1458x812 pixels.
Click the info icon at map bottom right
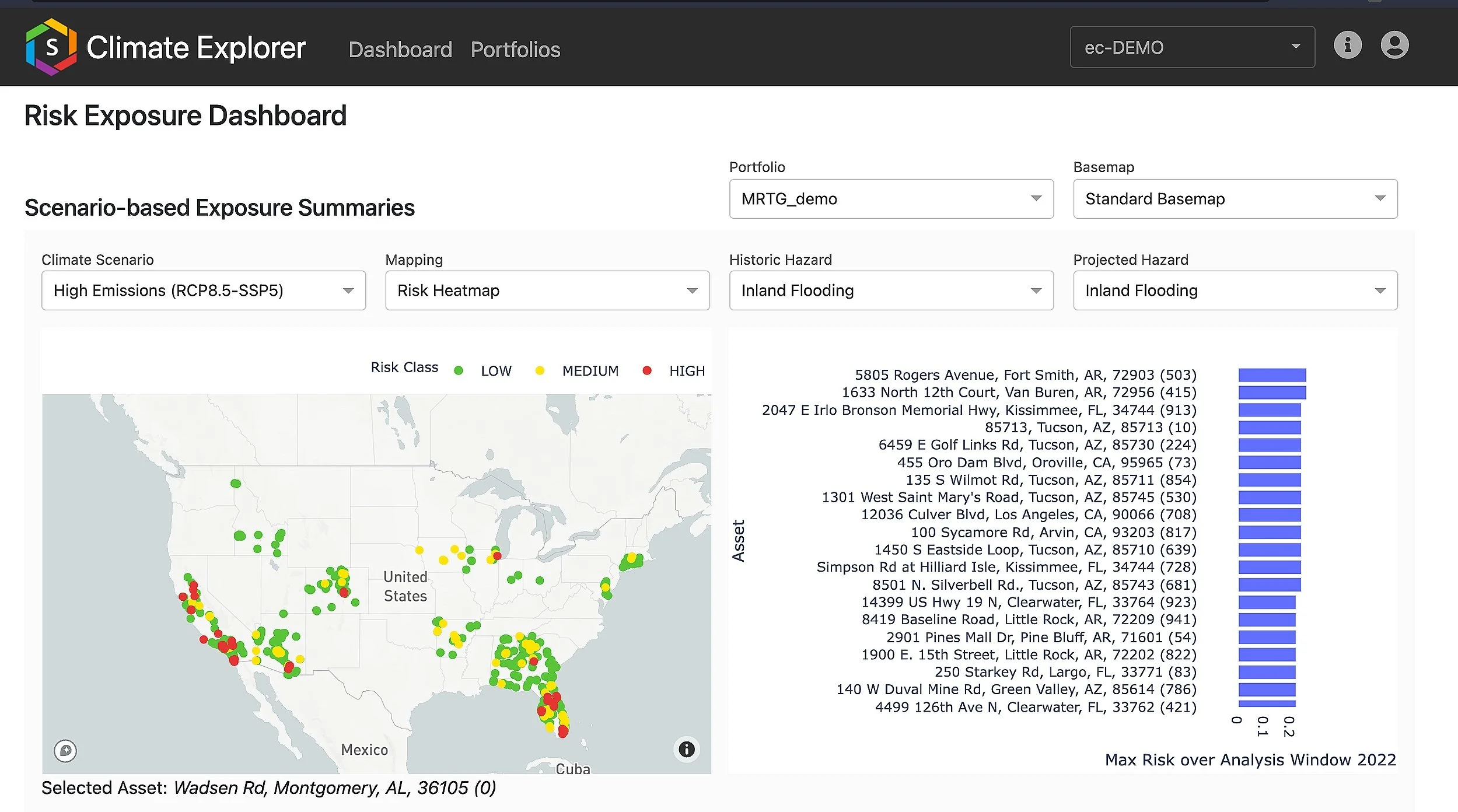pos(687,750)
